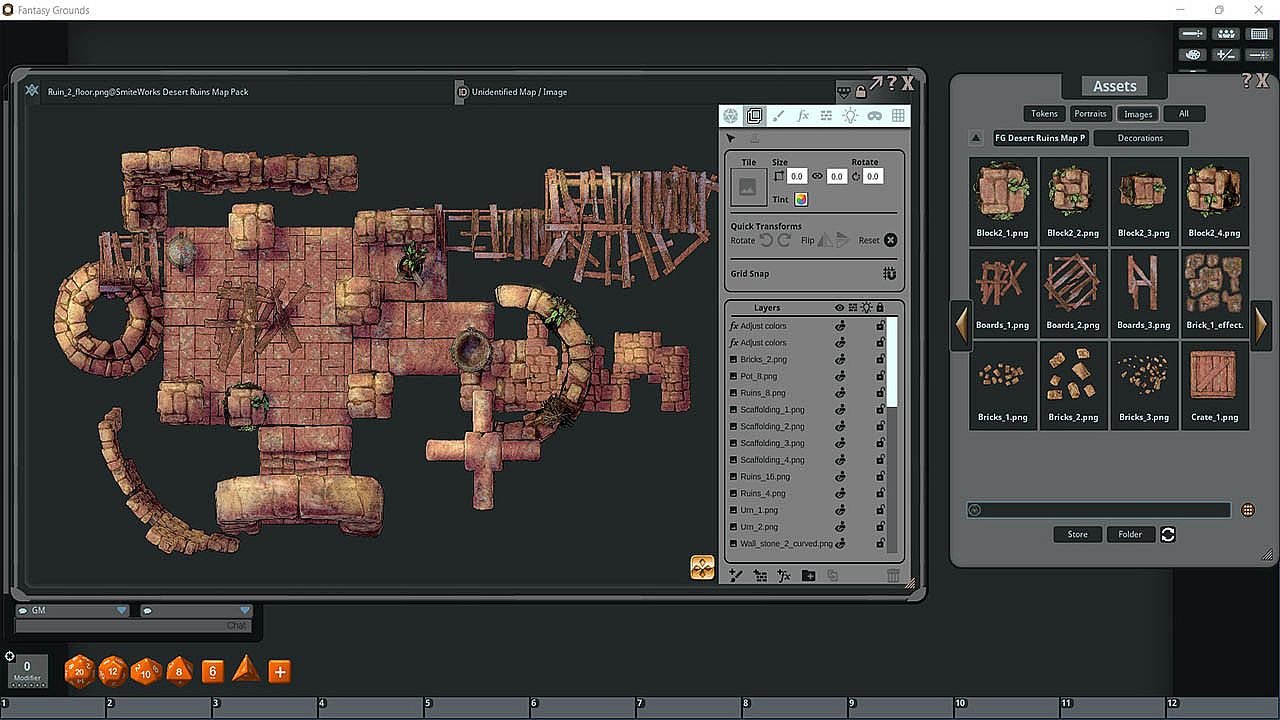Click the Reset transforms X icon
This screenshot has width=1280, height=720.
point(890,240)
